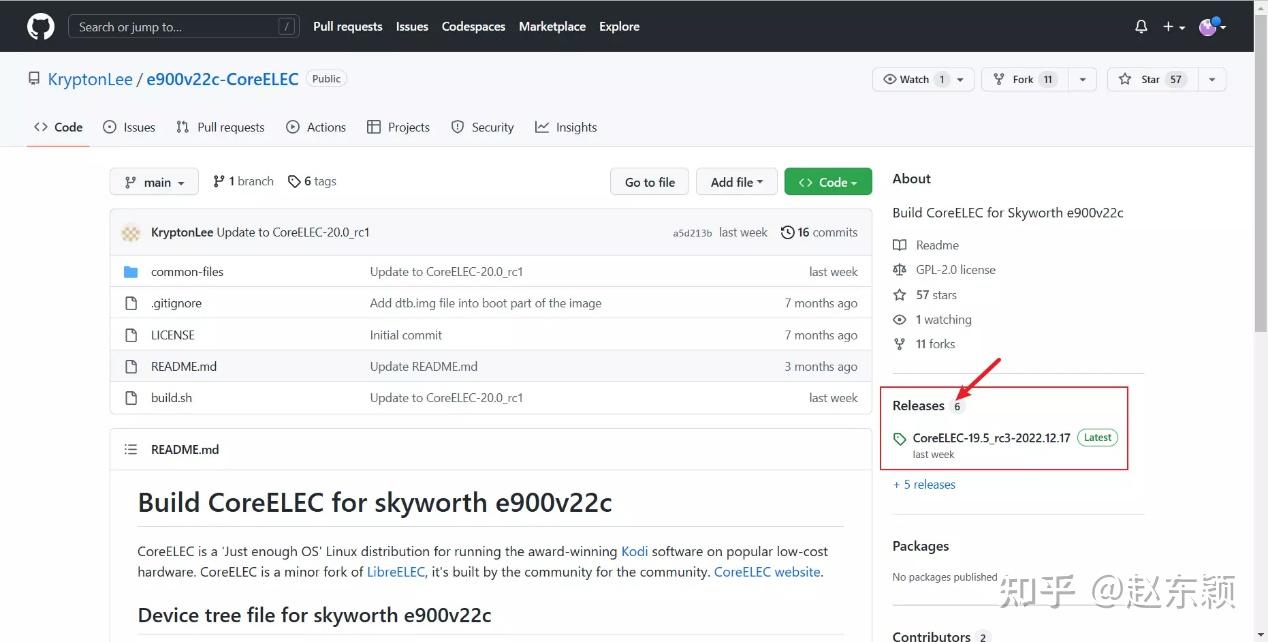Click the release tag icon beside CoreELEC-19.5_rc3
1268x642 pixels.
point(900,439)
